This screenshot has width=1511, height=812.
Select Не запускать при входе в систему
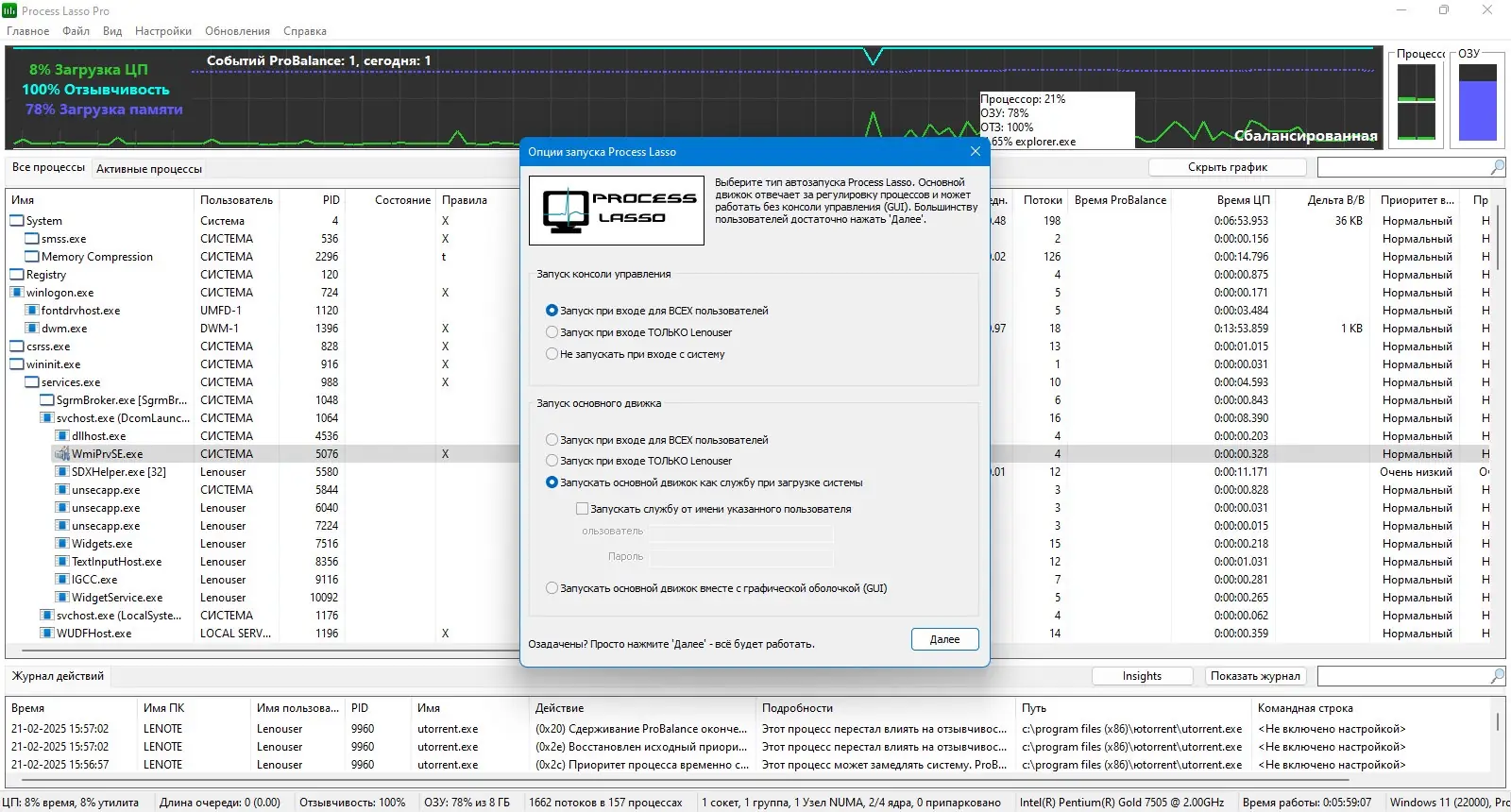click(552, 354)
